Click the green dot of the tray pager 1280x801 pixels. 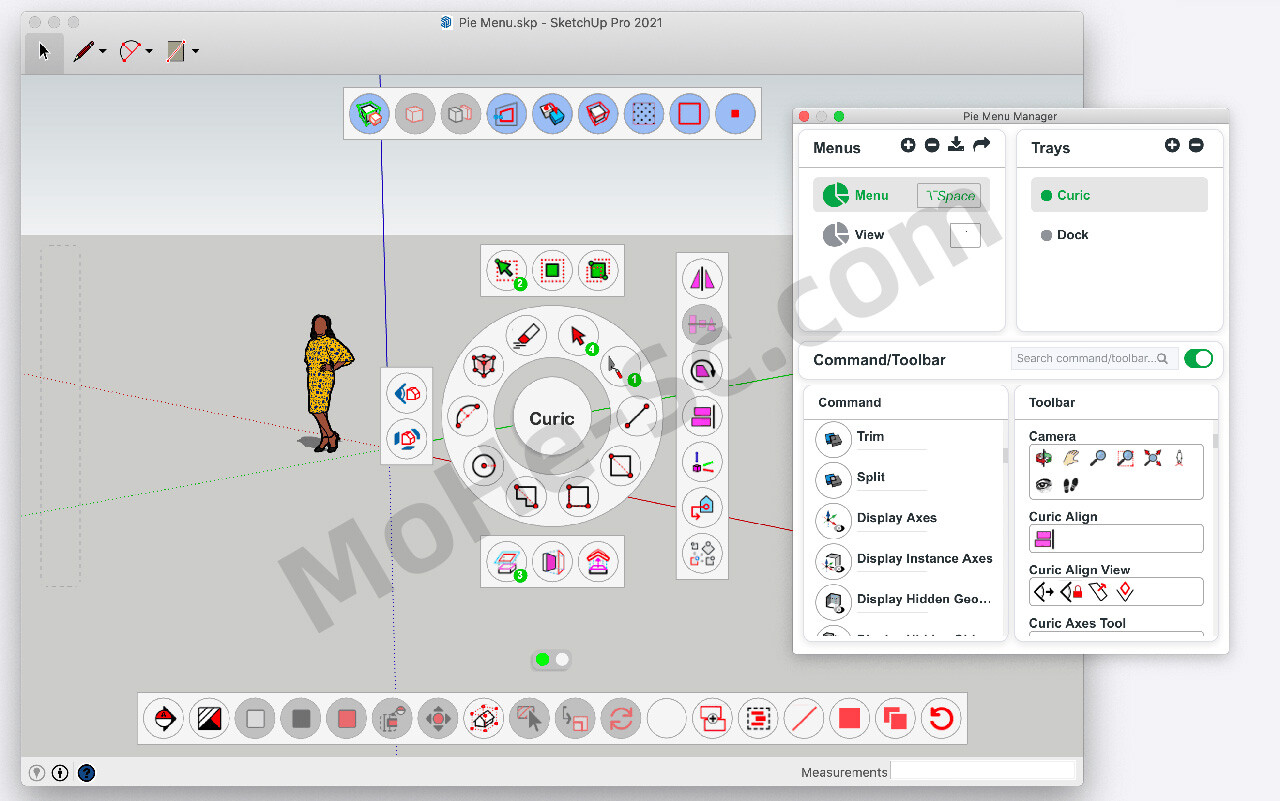(x=543, y=659)
